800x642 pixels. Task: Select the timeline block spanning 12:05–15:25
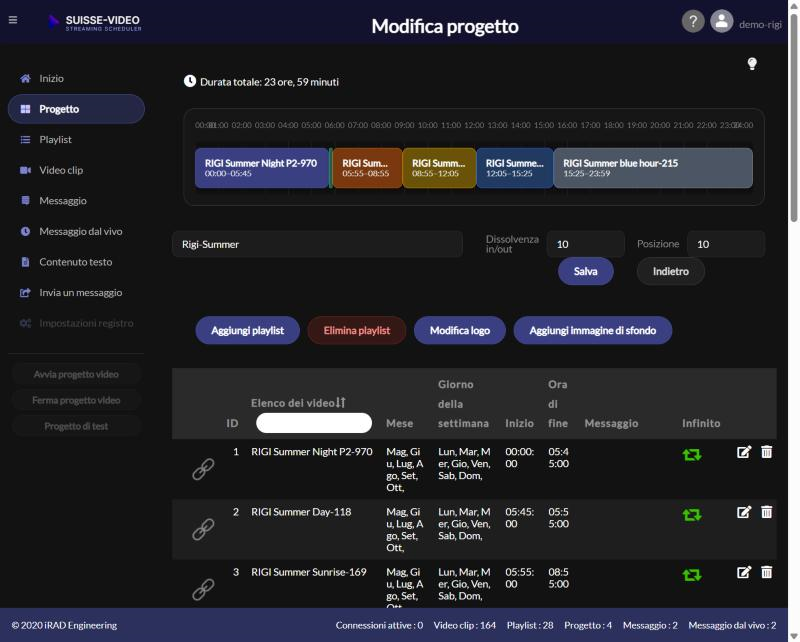click(515, 168)
